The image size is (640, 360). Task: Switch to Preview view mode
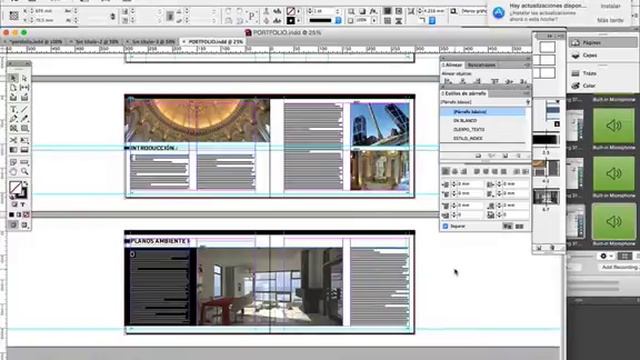tap(24, 225)
